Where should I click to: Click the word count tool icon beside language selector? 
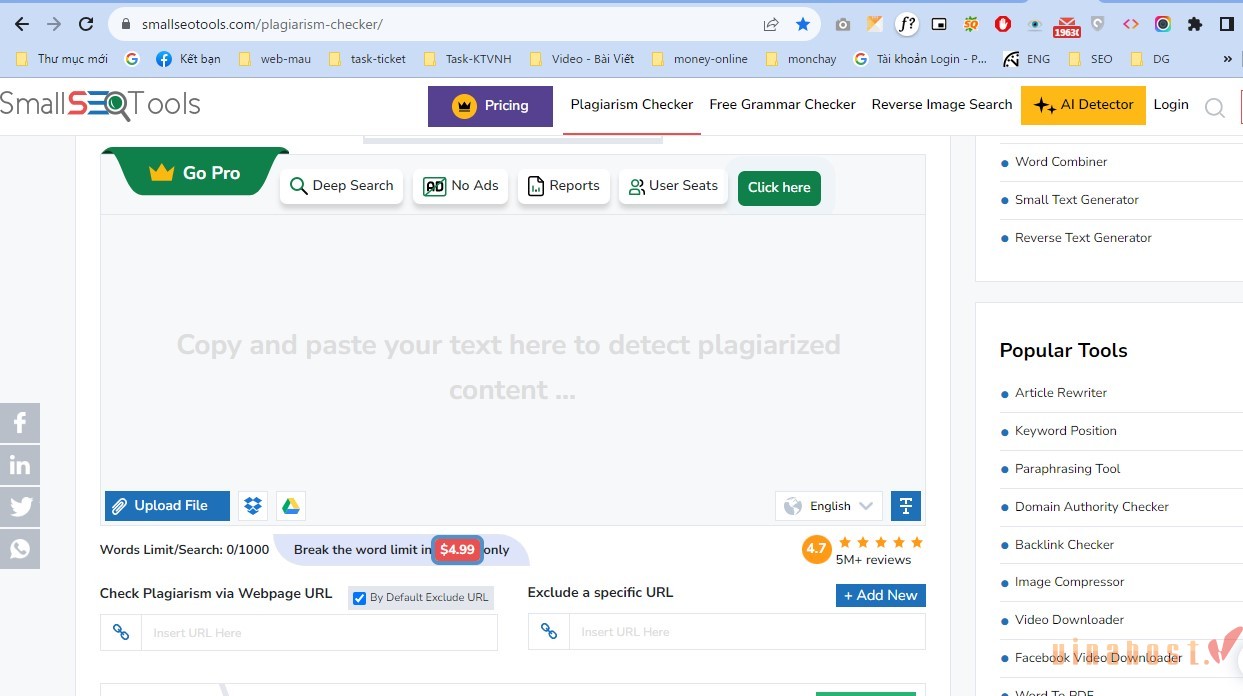click(x=905, y=505)
